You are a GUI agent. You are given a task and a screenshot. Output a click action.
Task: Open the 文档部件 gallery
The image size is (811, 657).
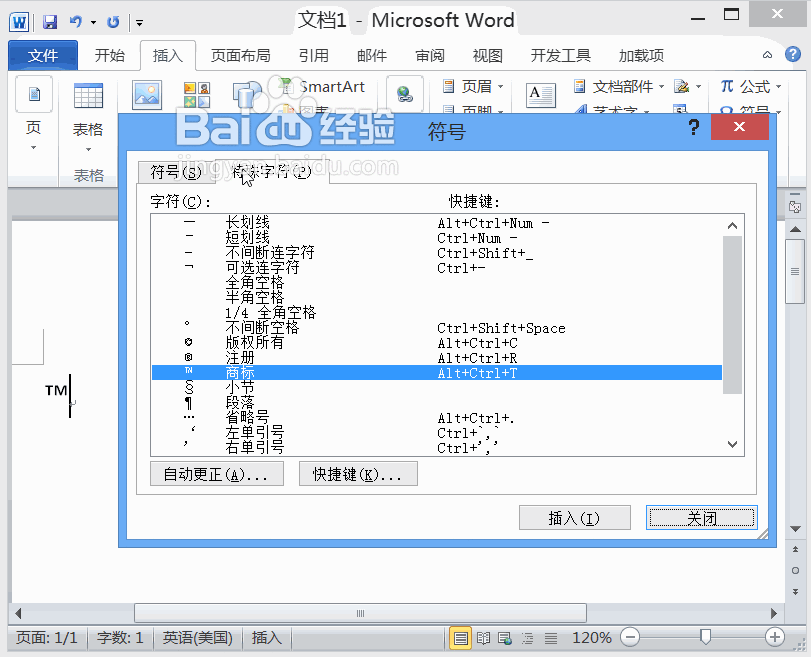click(622, 87)
